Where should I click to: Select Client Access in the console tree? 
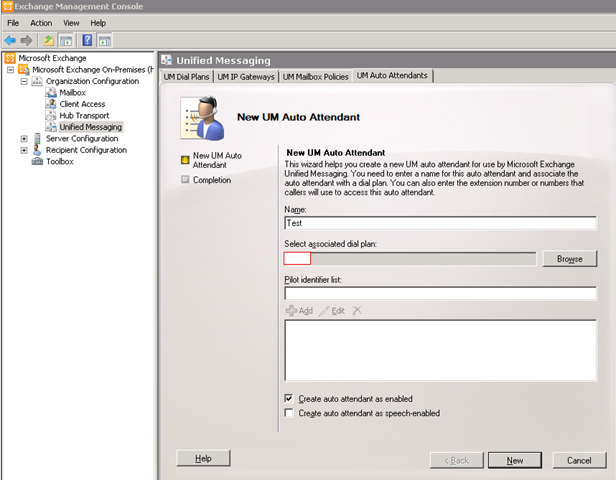point(82,104)
